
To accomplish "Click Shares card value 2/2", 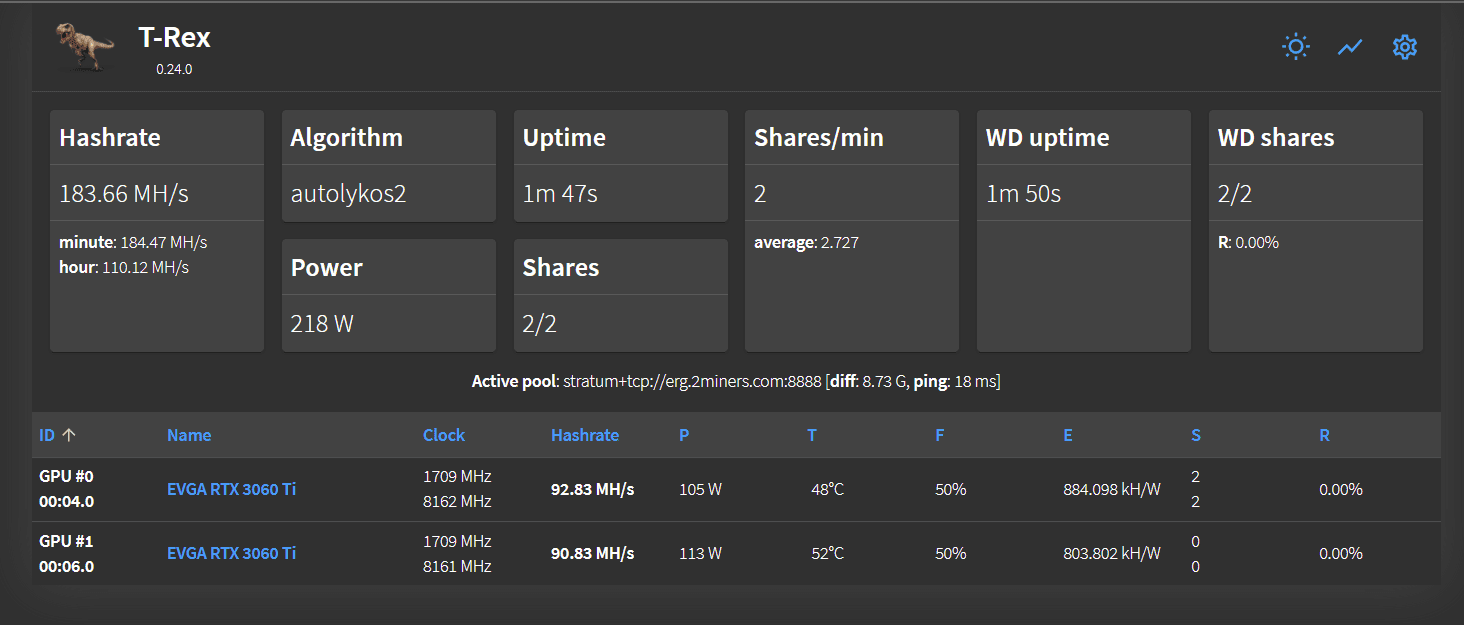I will [540, 323].
